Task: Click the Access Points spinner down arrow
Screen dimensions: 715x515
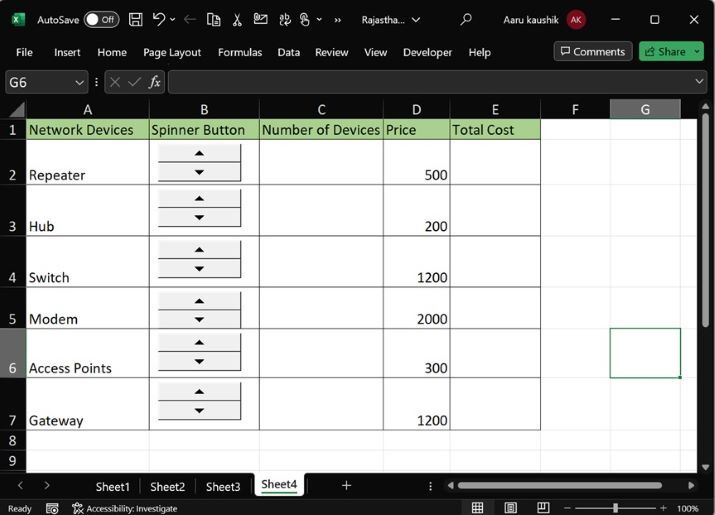Action: 199,361
